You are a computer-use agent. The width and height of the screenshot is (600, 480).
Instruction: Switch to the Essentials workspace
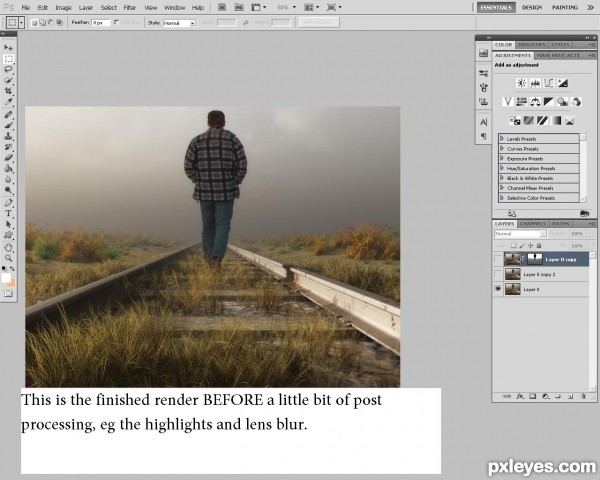tap(496, 7)
